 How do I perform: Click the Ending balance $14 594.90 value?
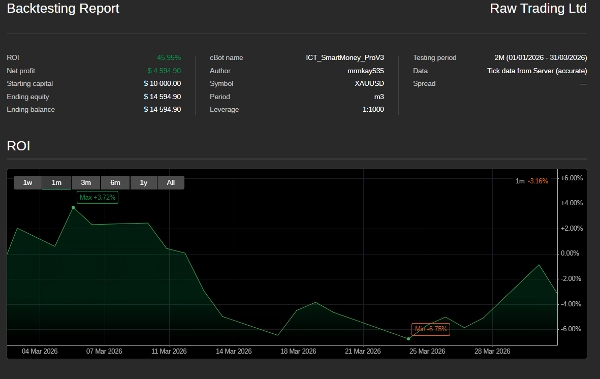(162, 109)
